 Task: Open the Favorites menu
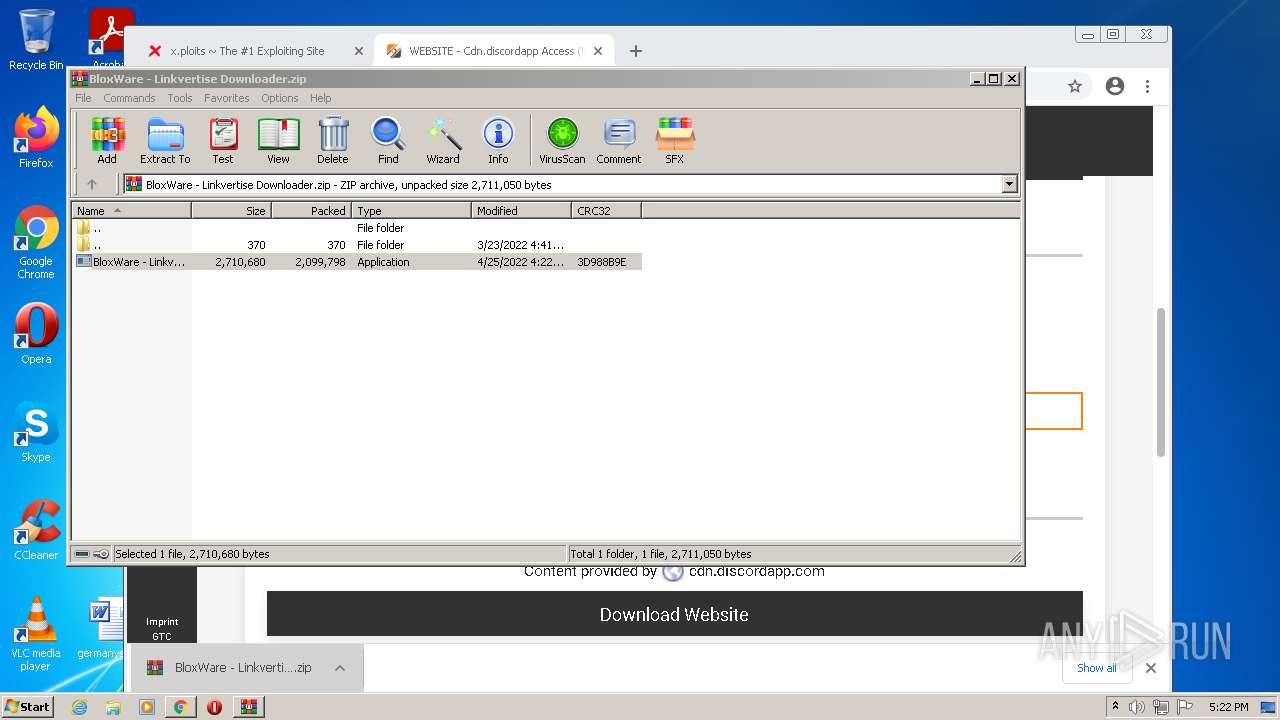[227, 98]
